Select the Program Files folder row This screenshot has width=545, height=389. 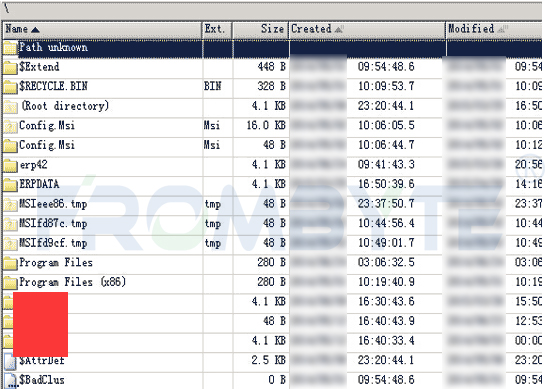tap(272, 263)
